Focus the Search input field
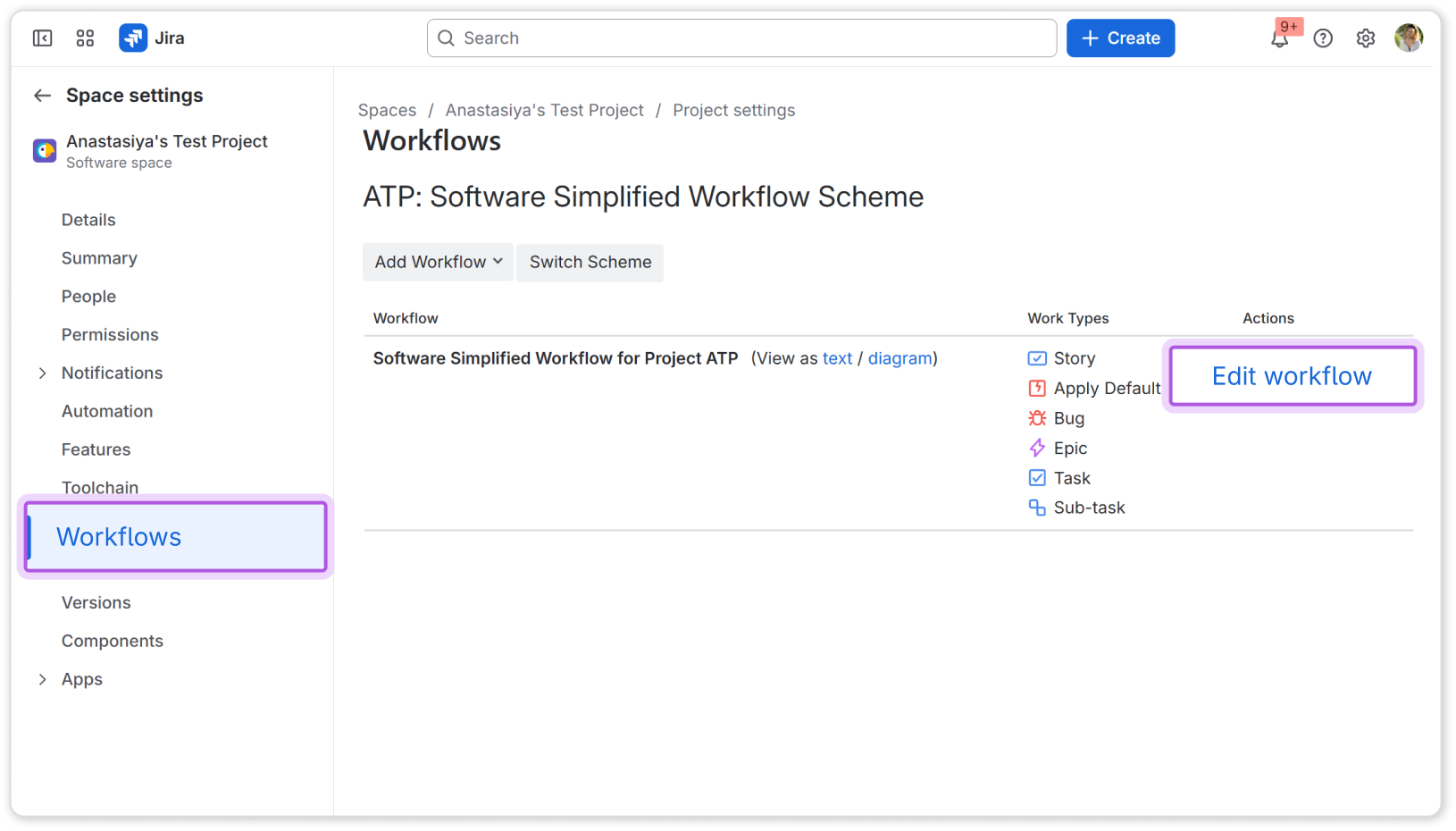The width and height of the screenshot is (1456, 831). tap(741, 38)
